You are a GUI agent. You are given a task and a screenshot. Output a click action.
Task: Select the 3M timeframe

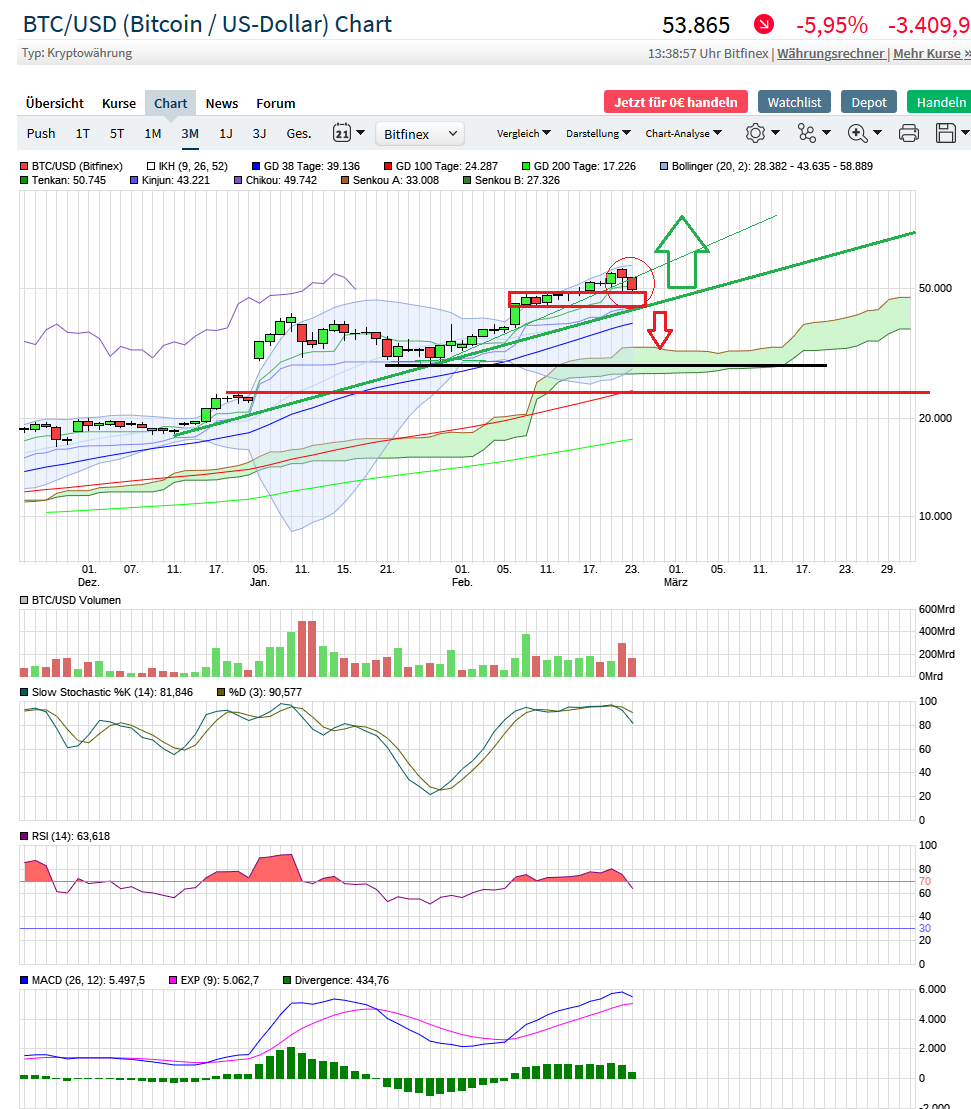point(190,134)
